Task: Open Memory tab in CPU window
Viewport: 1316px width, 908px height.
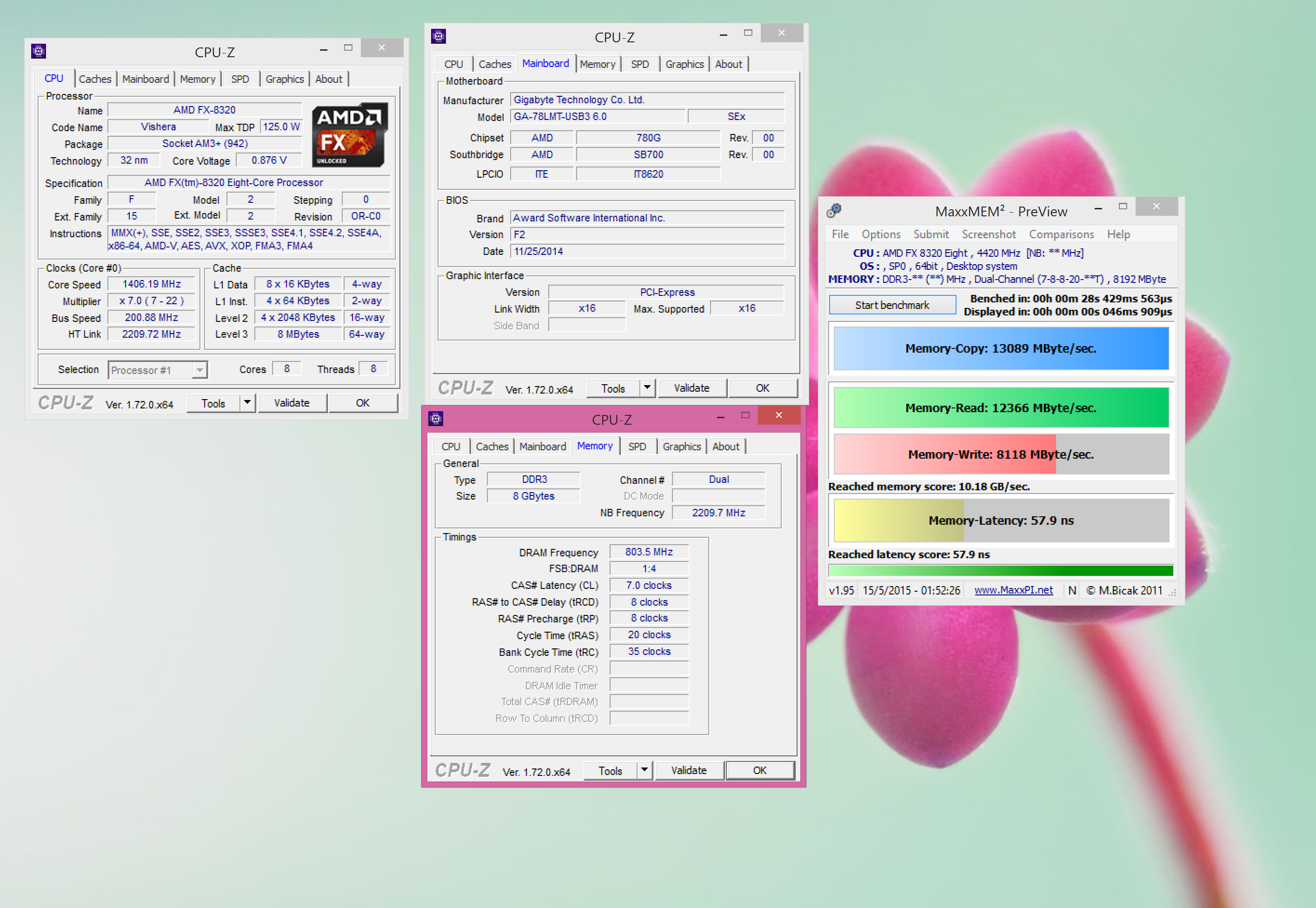Action: tap(197, 79)
